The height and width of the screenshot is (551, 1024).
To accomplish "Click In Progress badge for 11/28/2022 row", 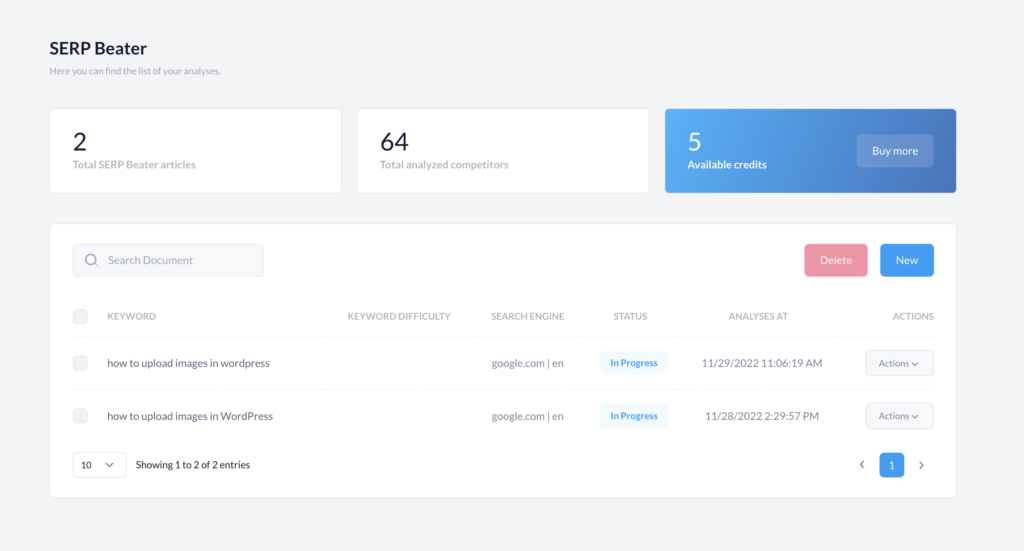I will coord(633,416).
